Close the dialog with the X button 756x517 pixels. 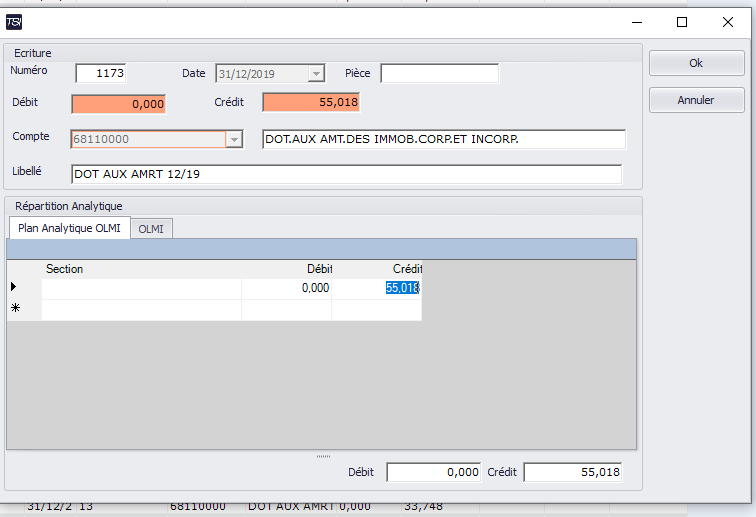click(x=728, y=22)
